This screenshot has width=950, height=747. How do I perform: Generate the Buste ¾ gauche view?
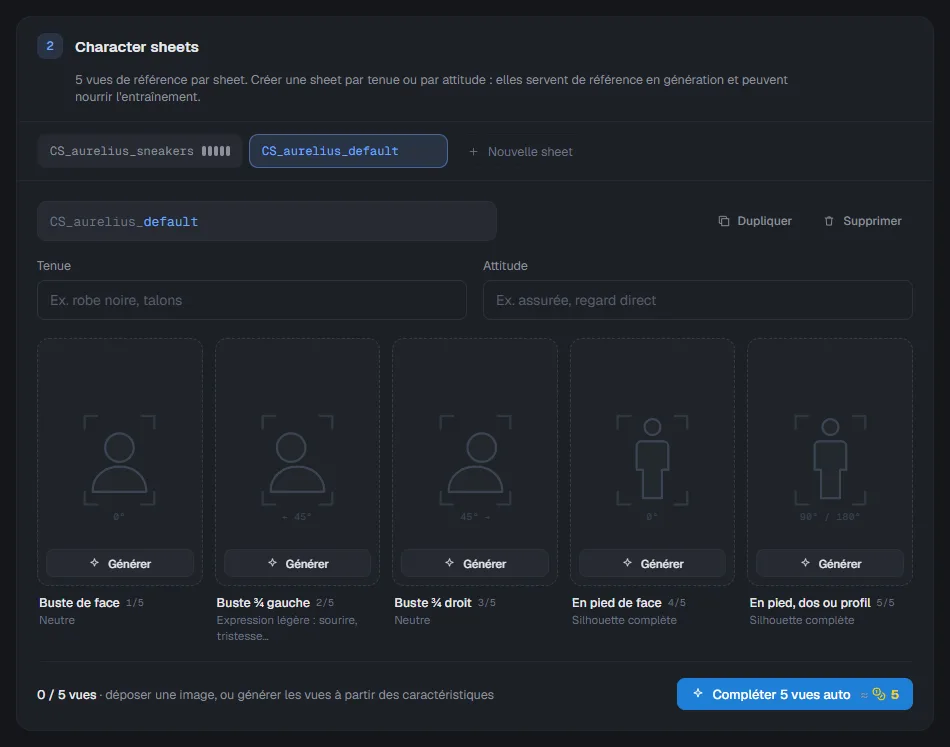click(297, 563)
